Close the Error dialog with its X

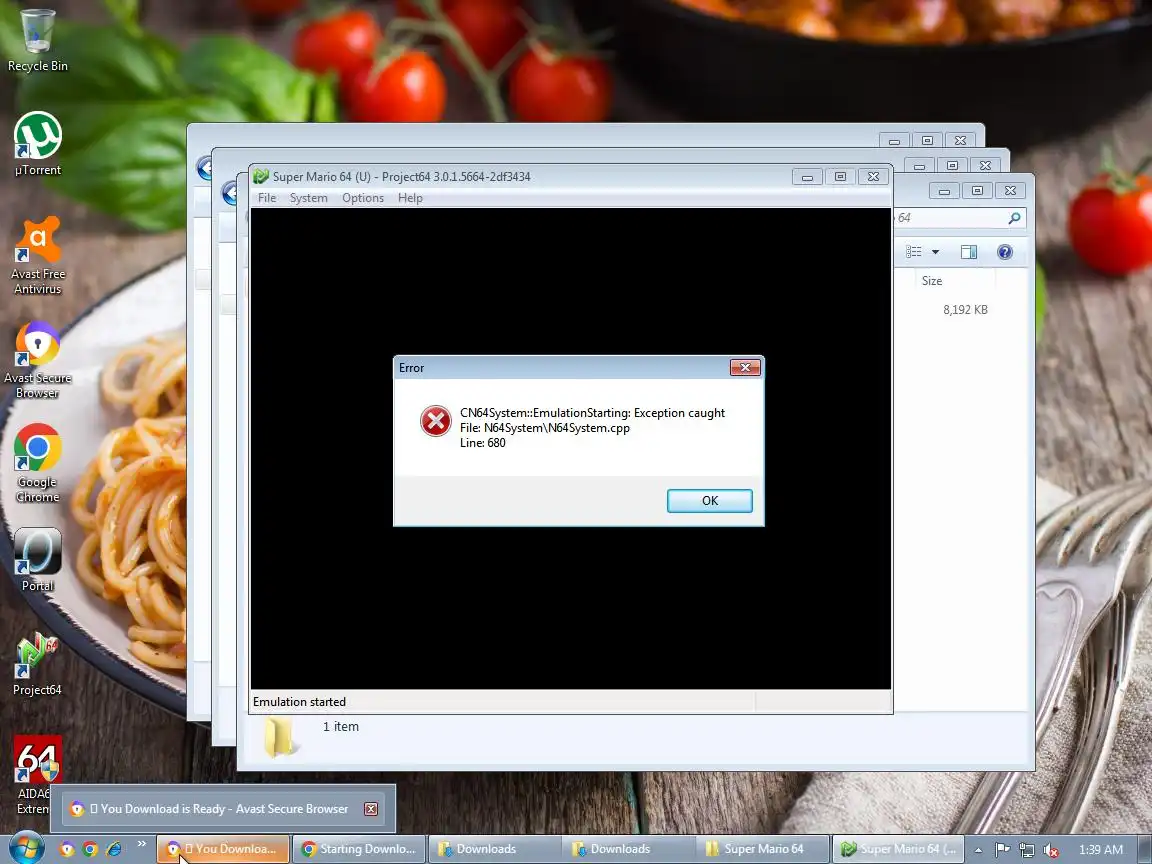[745, 367]
